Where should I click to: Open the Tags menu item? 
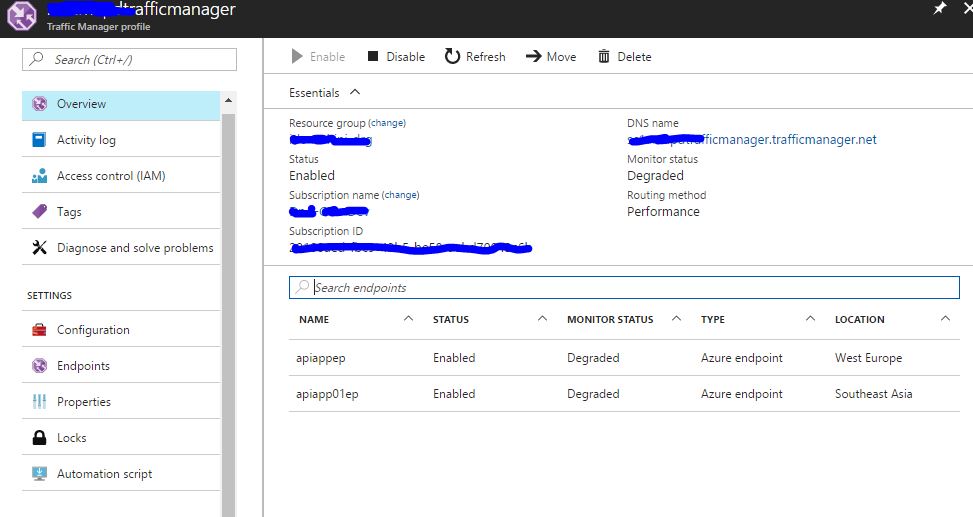(x=121, y=212)
